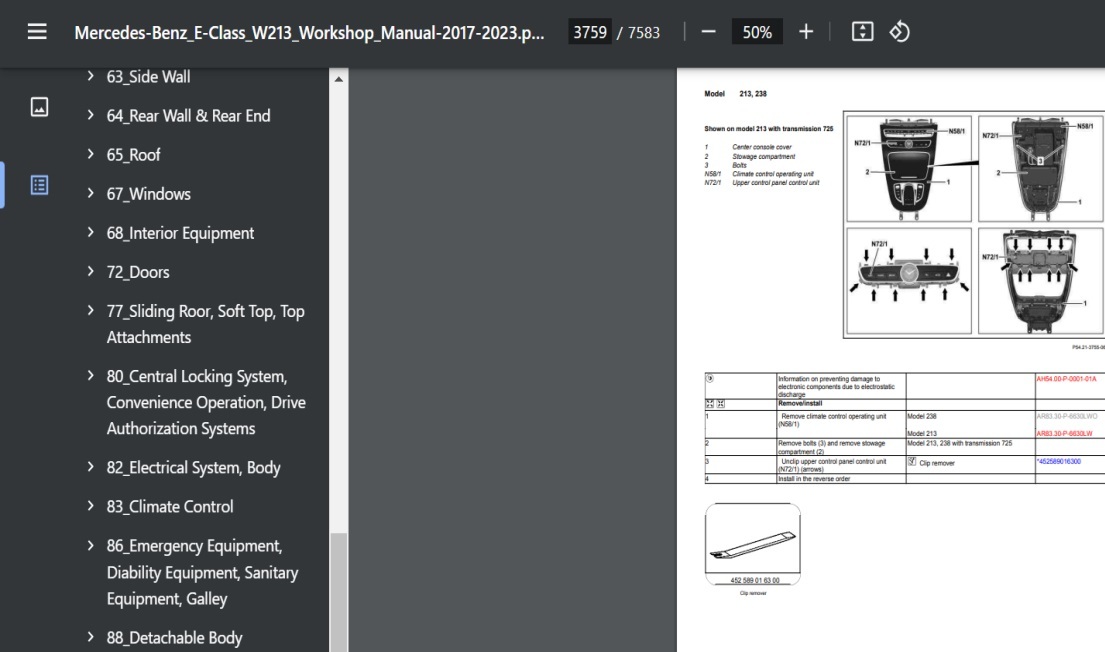Screen dimensions: 1105x652
Task: Click the Remove/install table heading
Action: 800,404
